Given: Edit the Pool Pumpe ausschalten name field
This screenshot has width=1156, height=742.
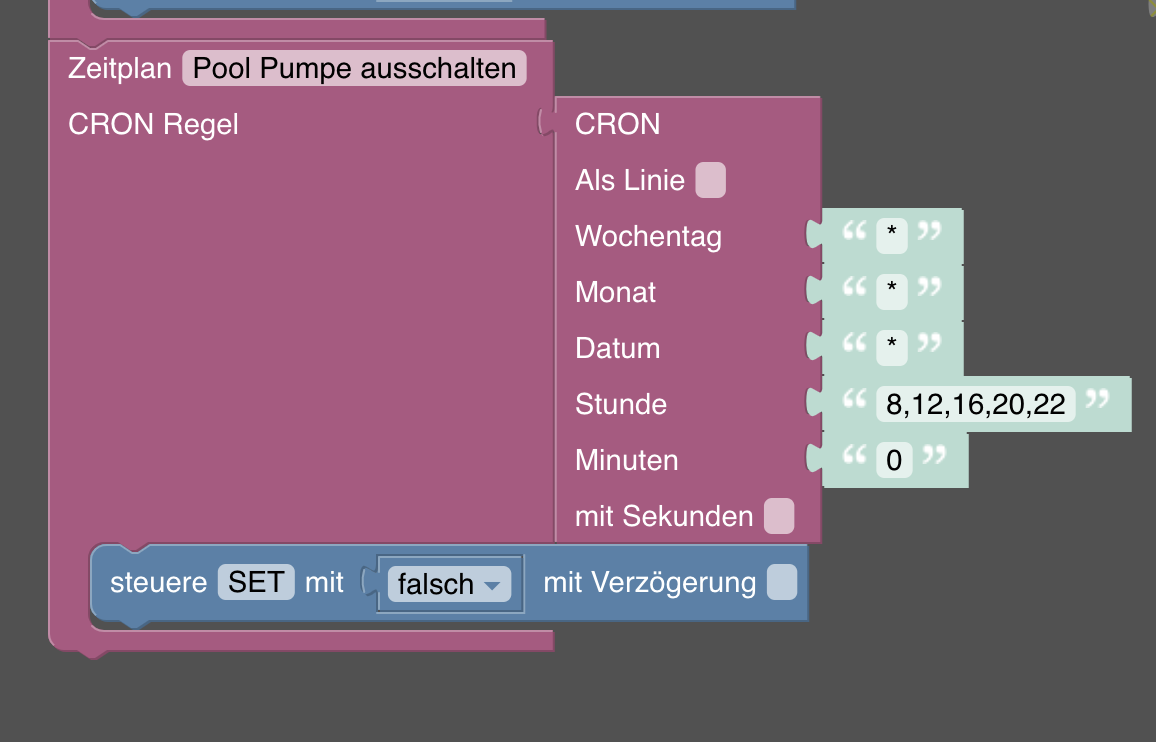Looking at the screenshot, I should point(354,69).
